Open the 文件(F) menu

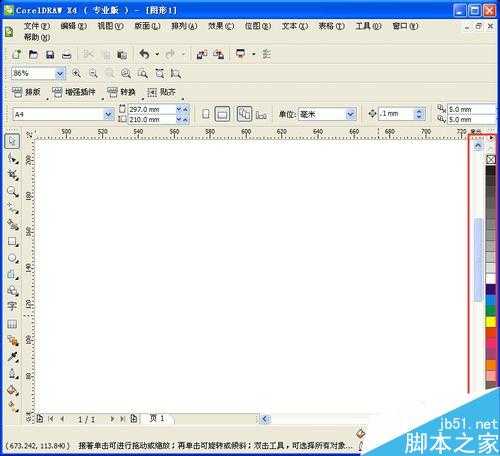[37, 26]
